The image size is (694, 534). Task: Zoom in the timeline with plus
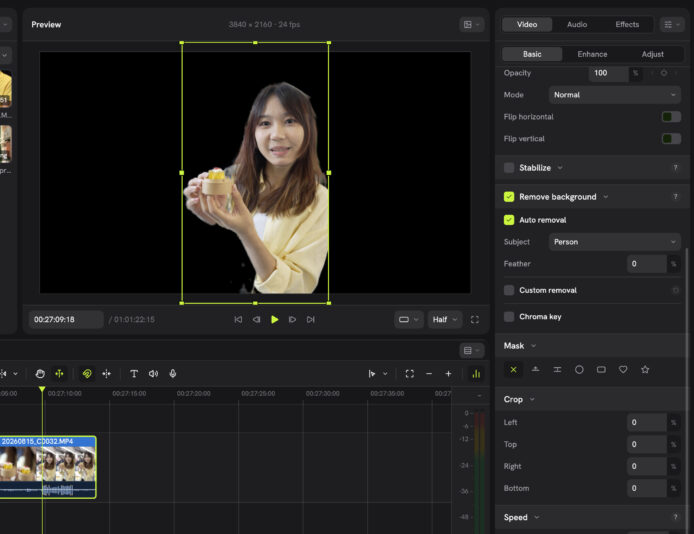[x=448, y=374]
